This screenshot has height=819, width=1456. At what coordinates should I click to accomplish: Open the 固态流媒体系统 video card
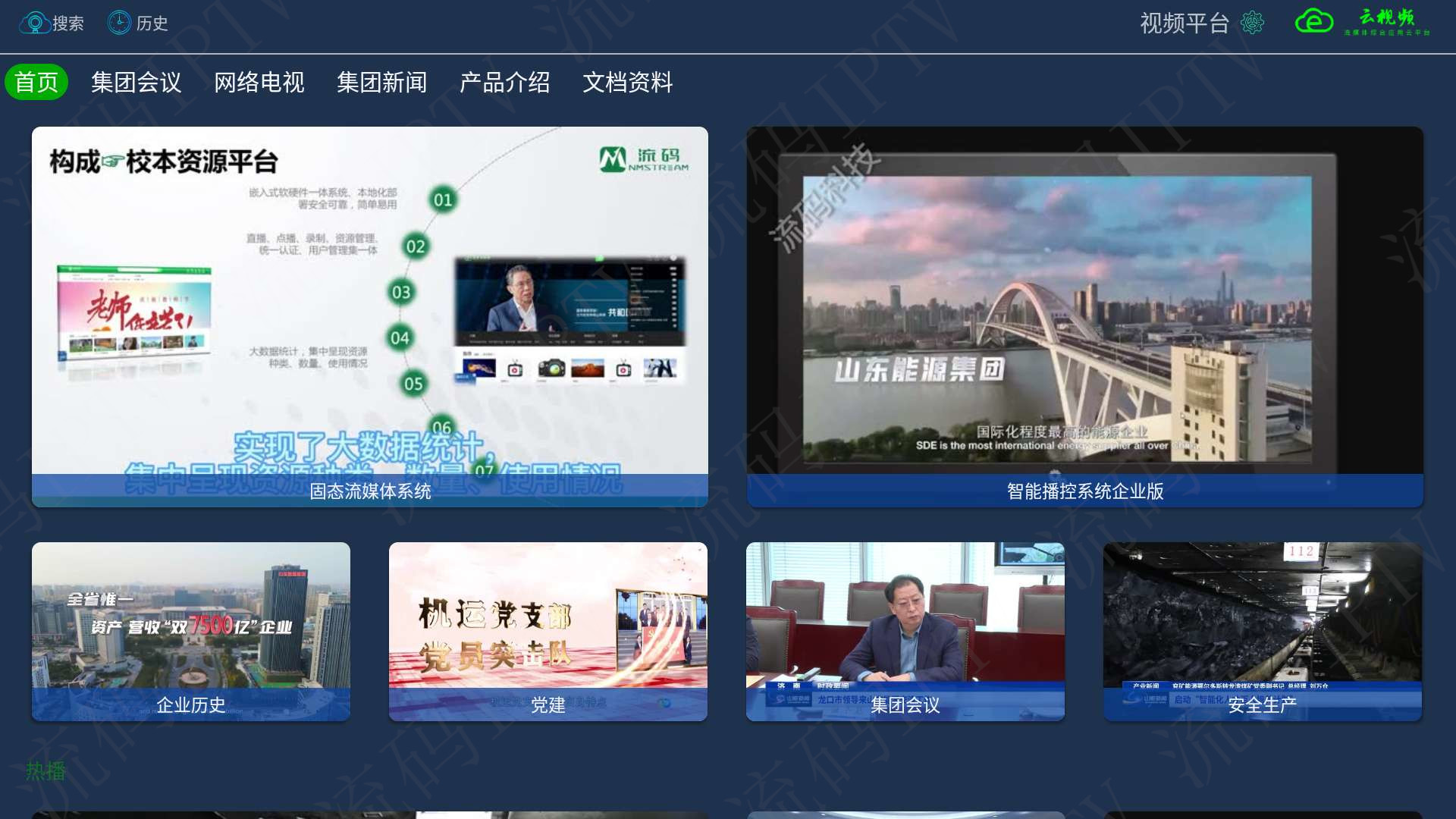370,316
